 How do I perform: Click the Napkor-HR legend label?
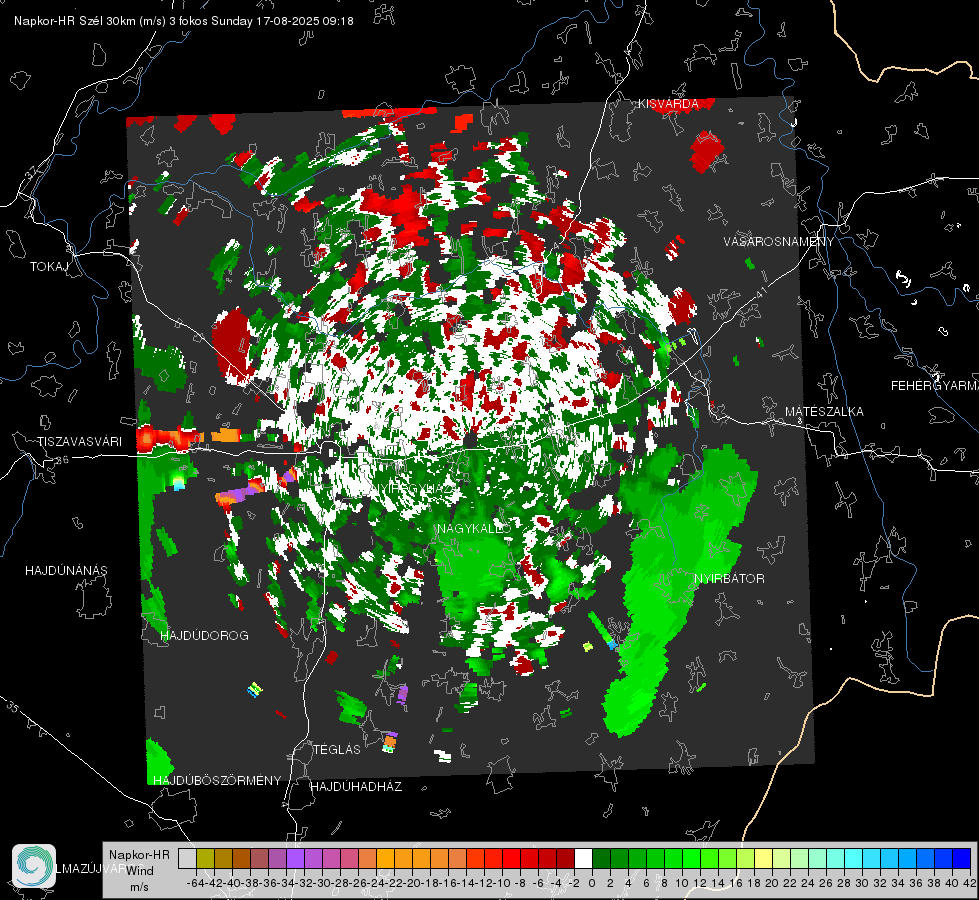click(x=139, y=854)
